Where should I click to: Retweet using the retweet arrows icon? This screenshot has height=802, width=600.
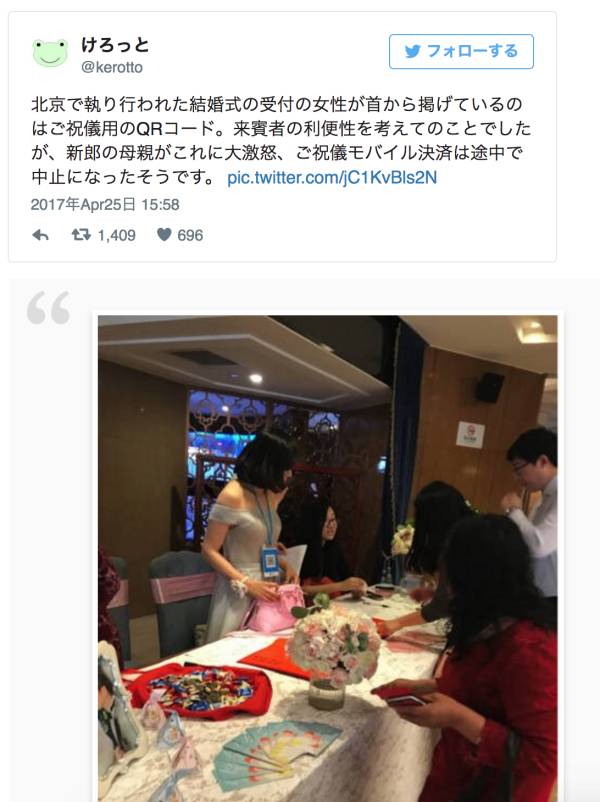coord(81,235)
